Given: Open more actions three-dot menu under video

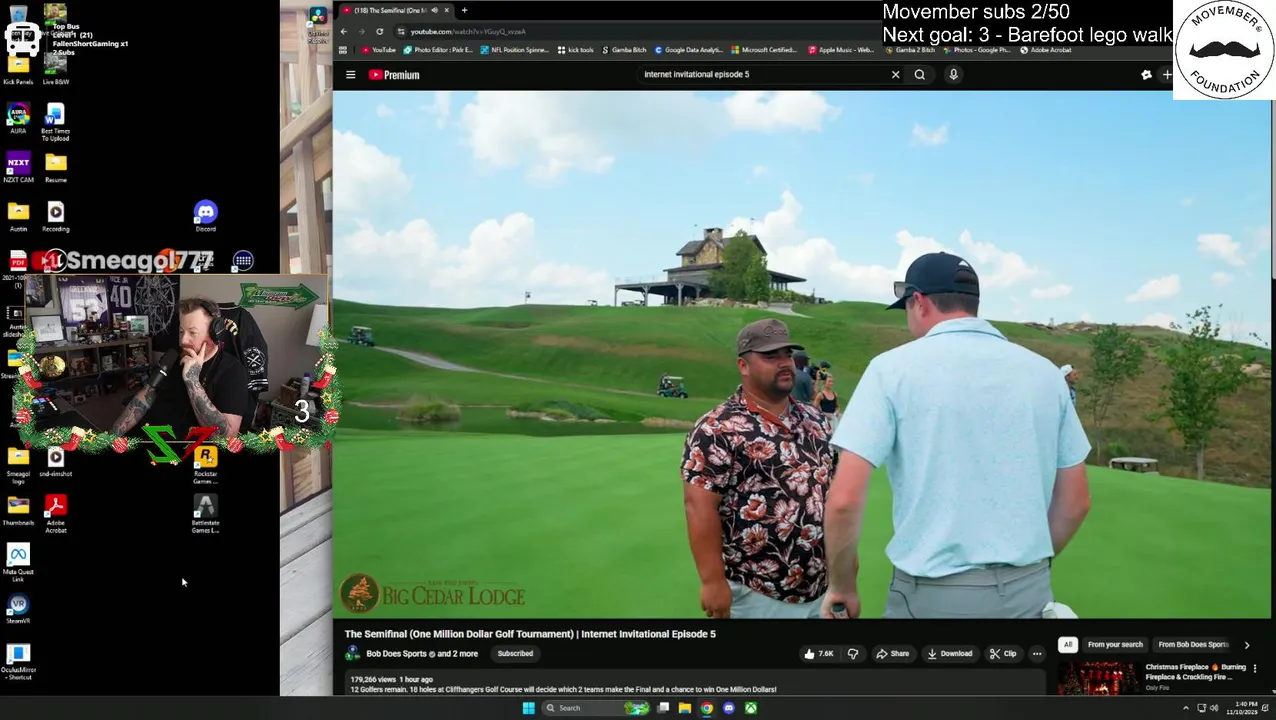Looking at the screenshot, I should coord(1037,654).
